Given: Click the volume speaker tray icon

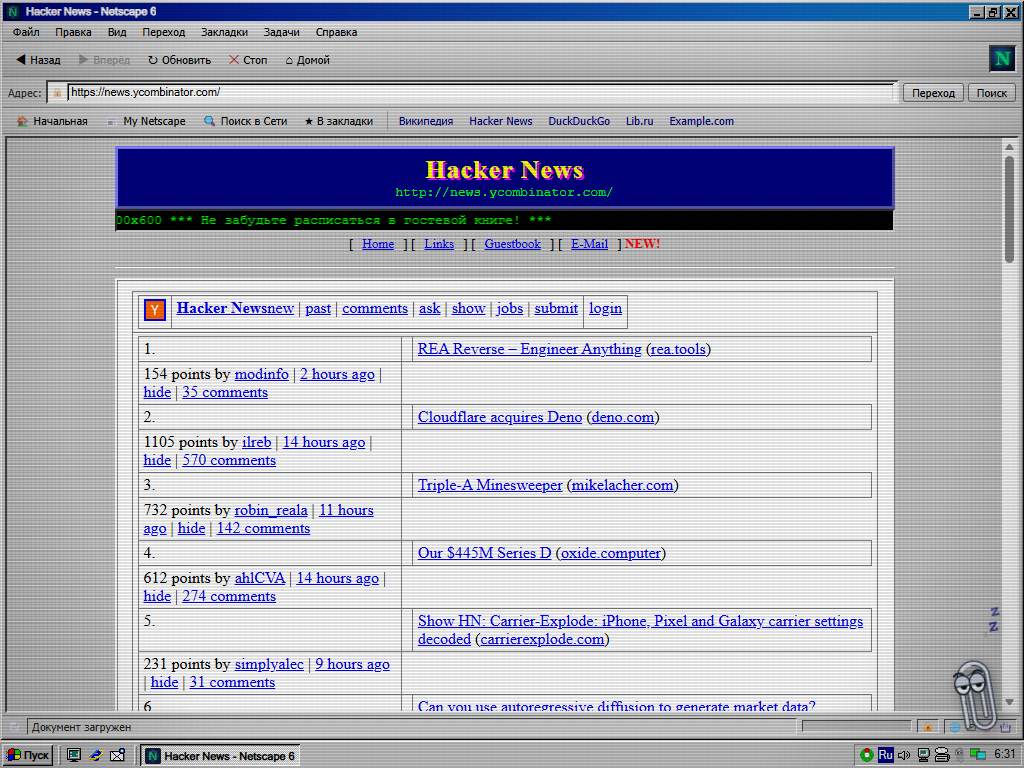Looking at the screenshot, I should 904,756.
